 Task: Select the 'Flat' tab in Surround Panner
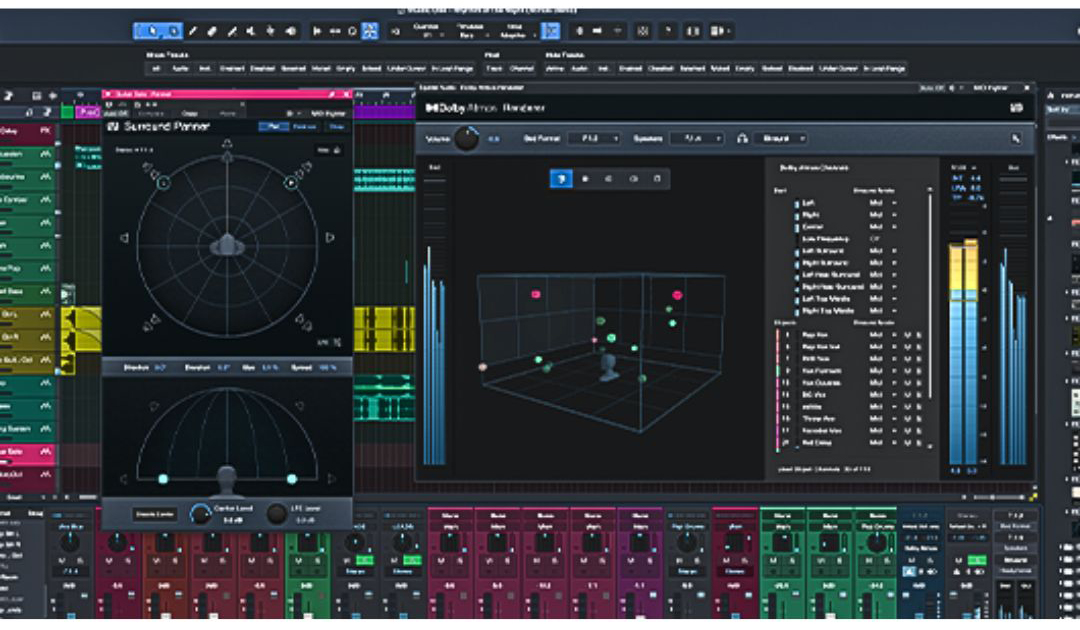[274, 126]
